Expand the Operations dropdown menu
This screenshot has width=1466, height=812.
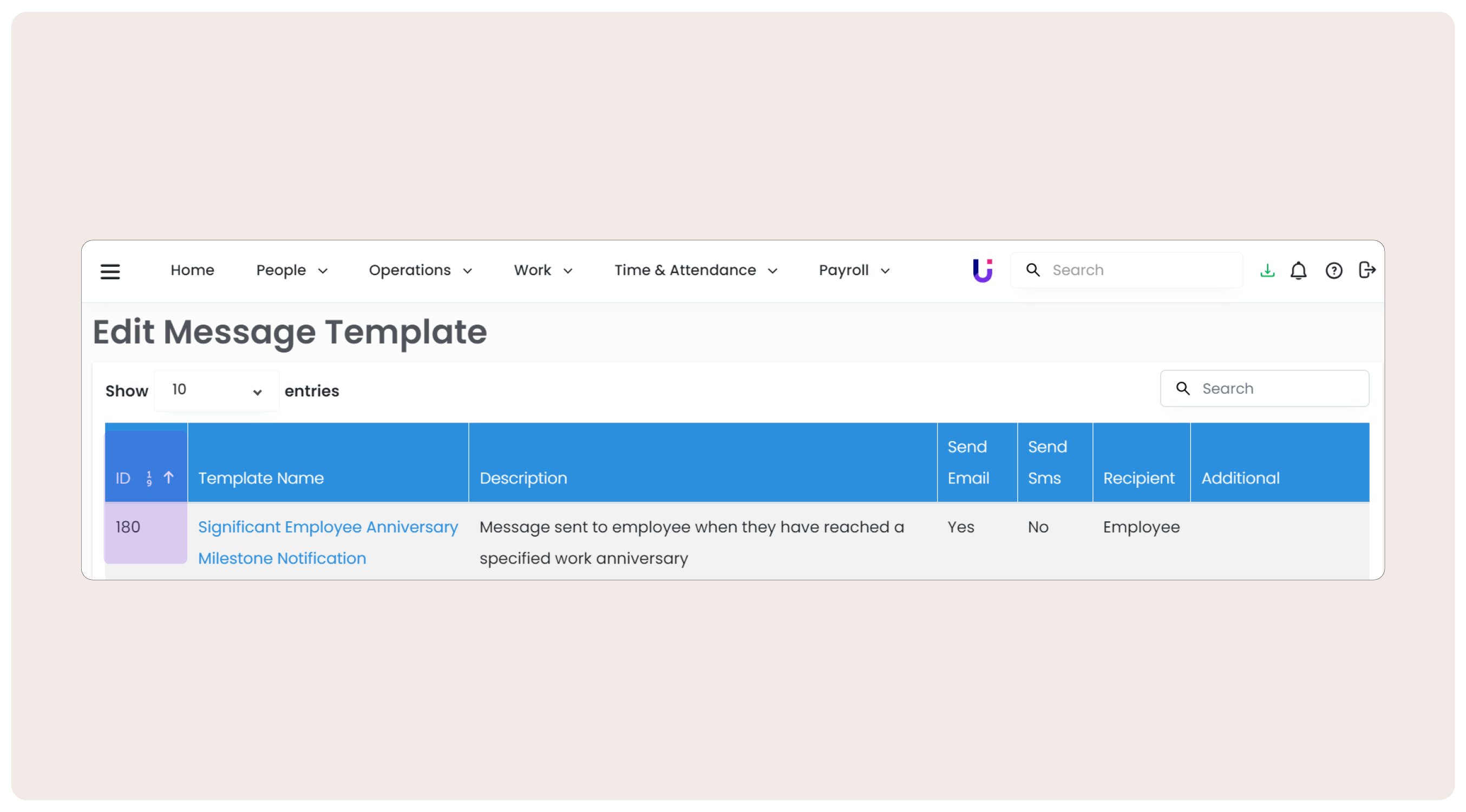coord(420,270)
